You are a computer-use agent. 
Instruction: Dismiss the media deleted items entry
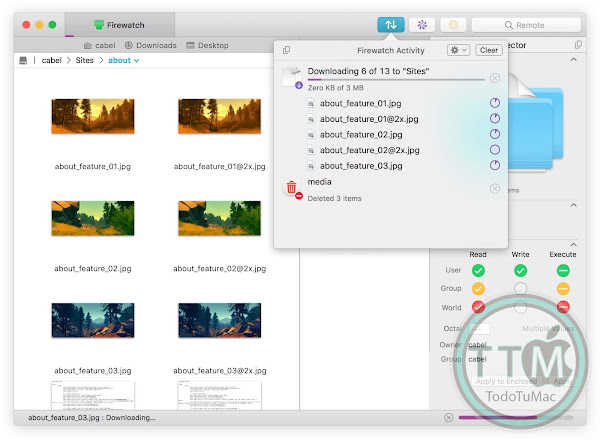tap(495, 189)
